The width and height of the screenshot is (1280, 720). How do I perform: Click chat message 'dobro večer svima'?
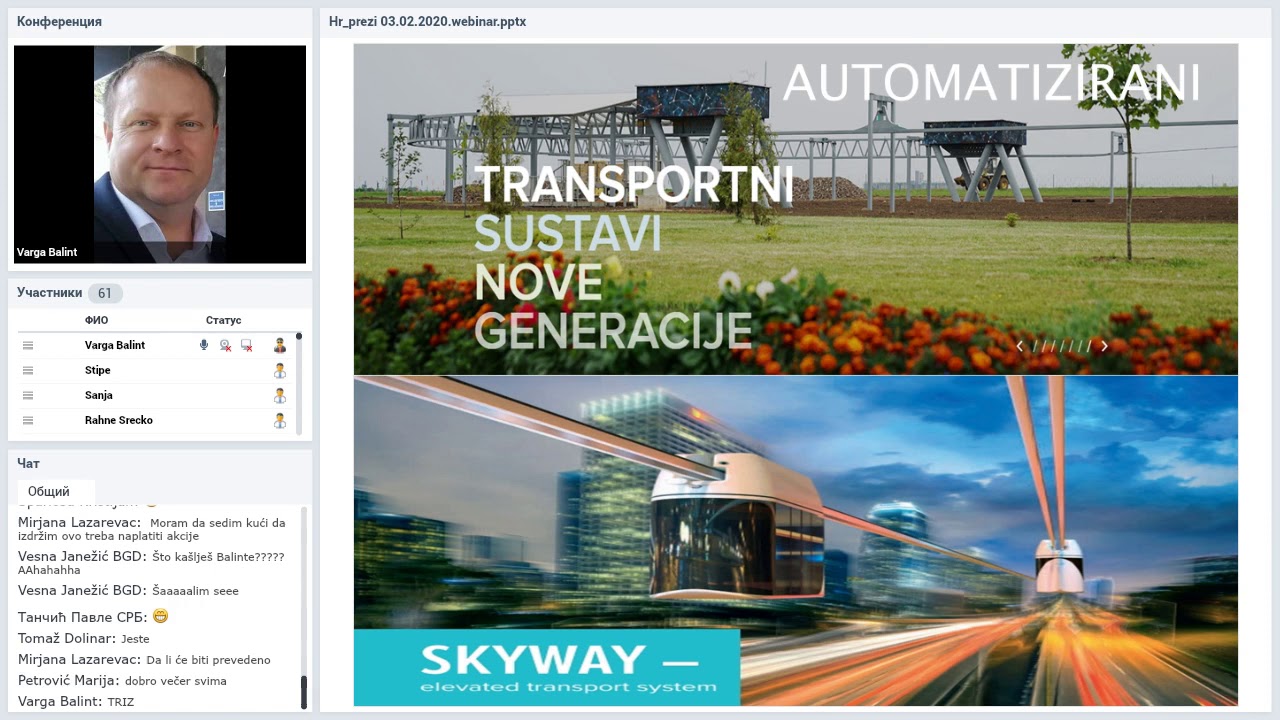click(x=176, y=681)
